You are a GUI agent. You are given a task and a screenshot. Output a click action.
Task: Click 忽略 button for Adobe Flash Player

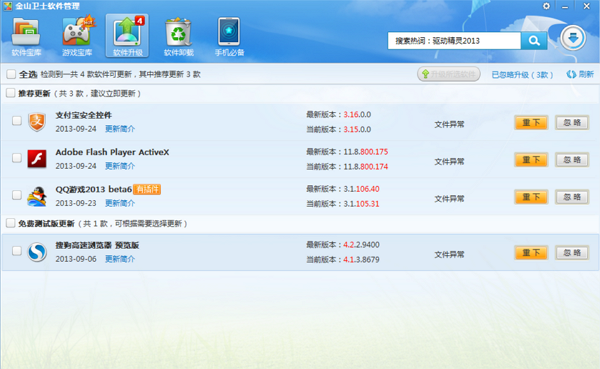click(x=572, y=160)
